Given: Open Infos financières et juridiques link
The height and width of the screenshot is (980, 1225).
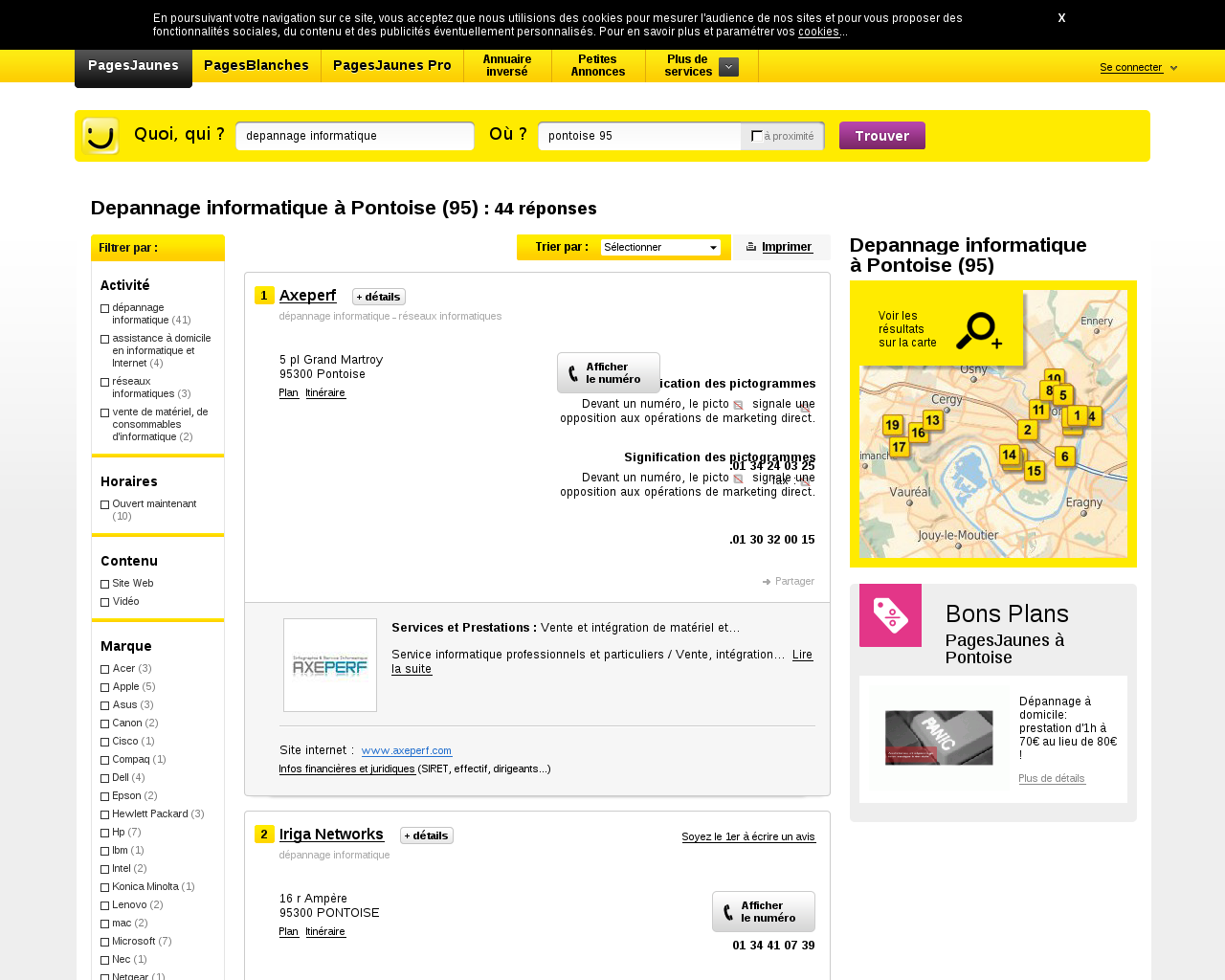Looking at the screenshot, I should click(x=347, y=768).
